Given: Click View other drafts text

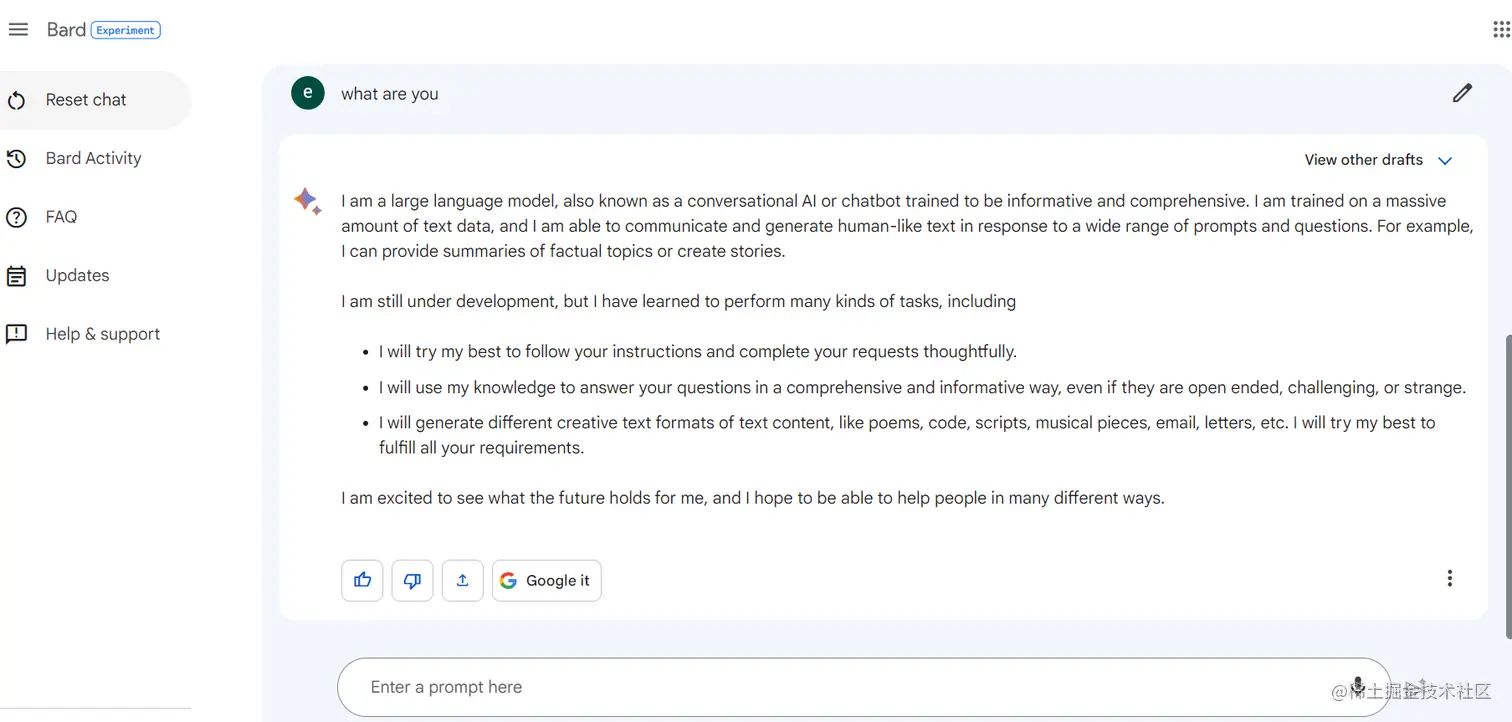Looking at the screenshot, I should pos(1363,160).
